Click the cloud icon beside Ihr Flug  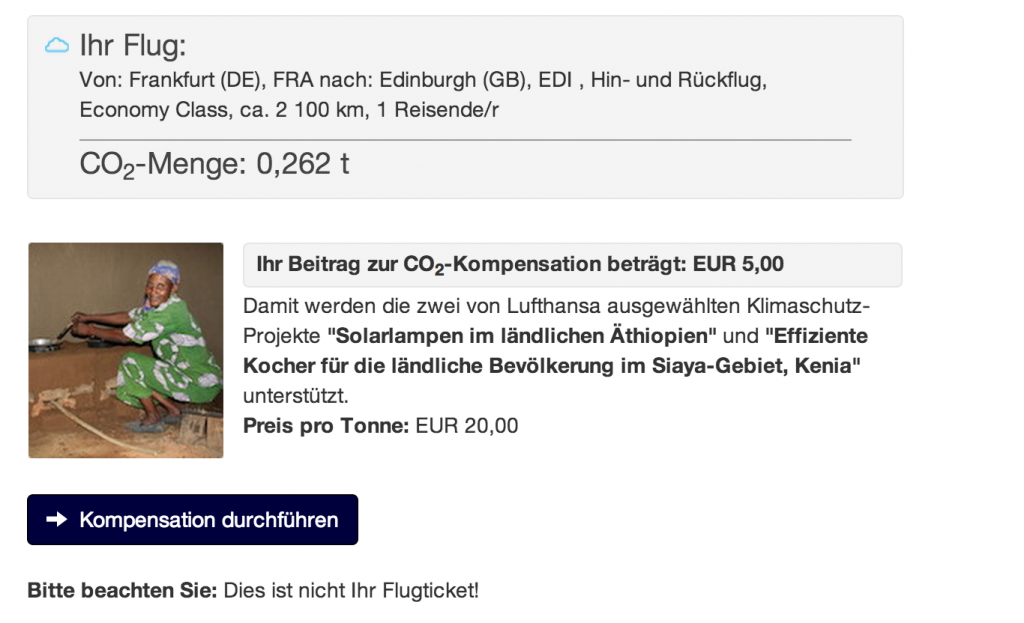[57, 45]
